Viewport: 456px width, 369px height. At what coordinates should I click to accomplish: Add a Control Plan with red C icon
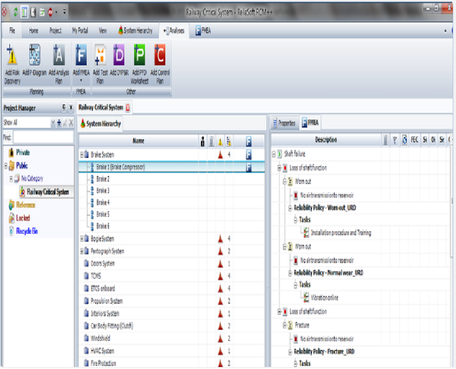(160, 64)
